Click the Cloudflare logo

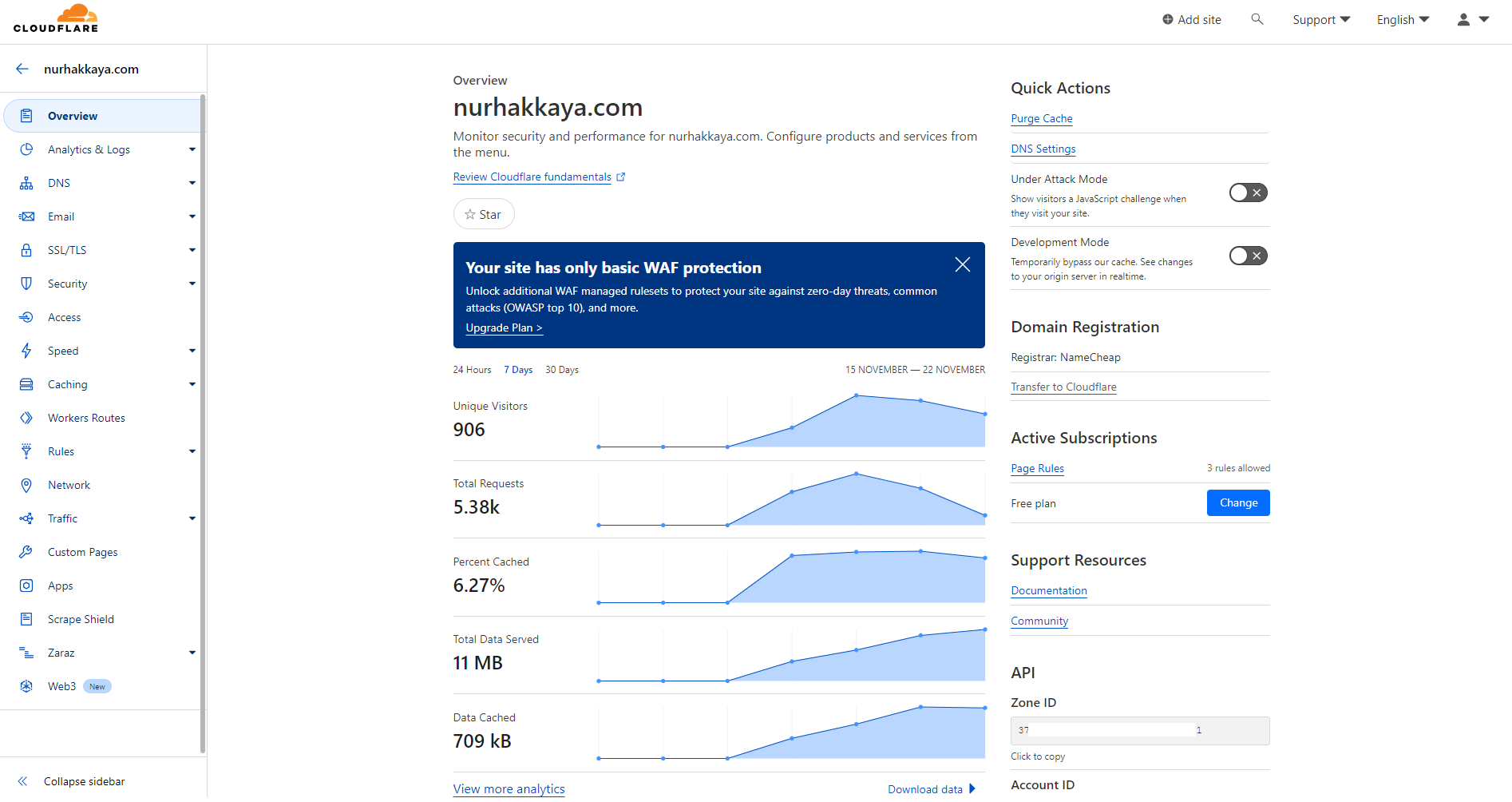click(x=56, y=18)
